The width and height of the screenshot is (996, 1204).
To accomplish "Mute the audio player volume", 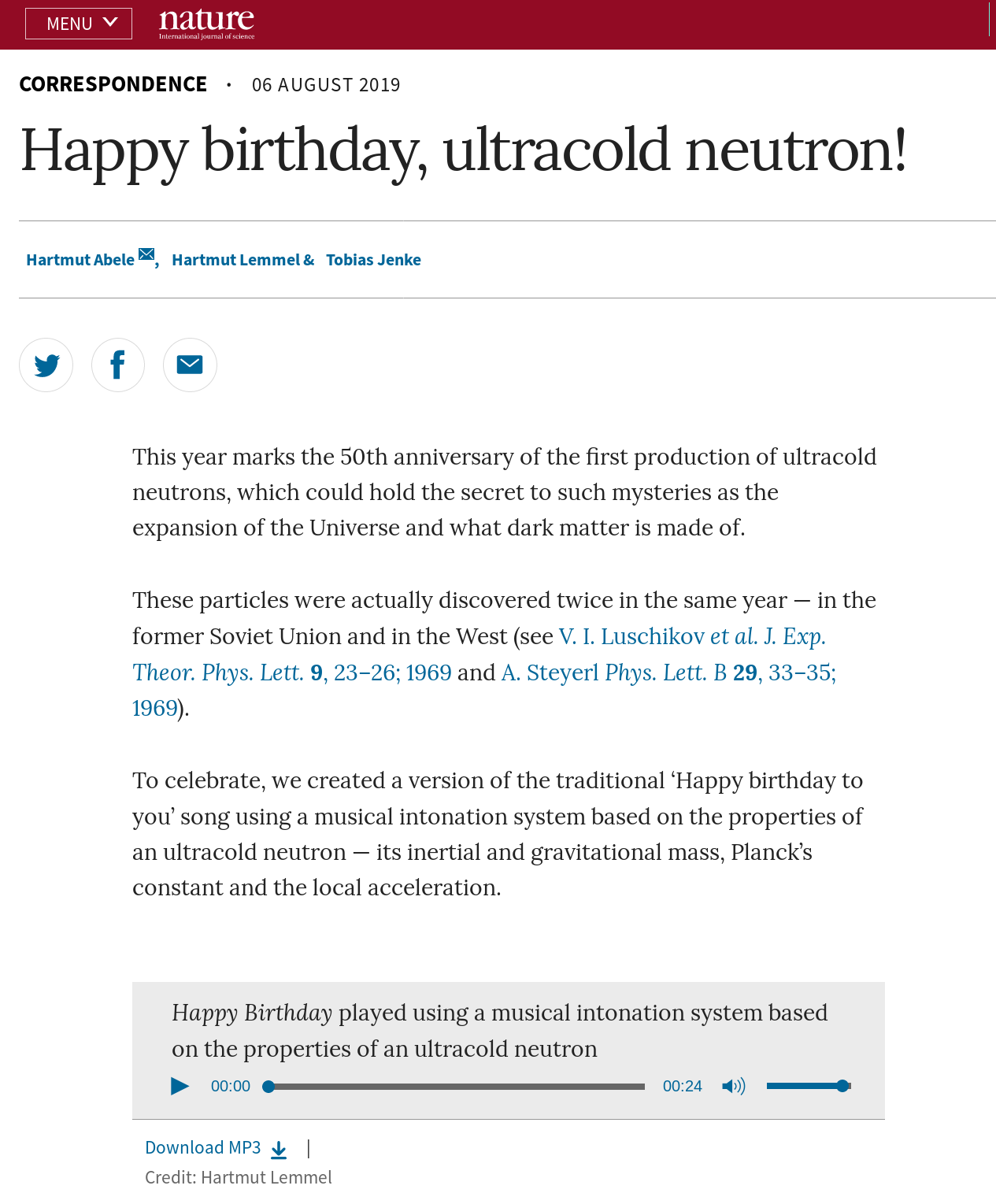I will pyautogui.click(x=733, y=1087).
